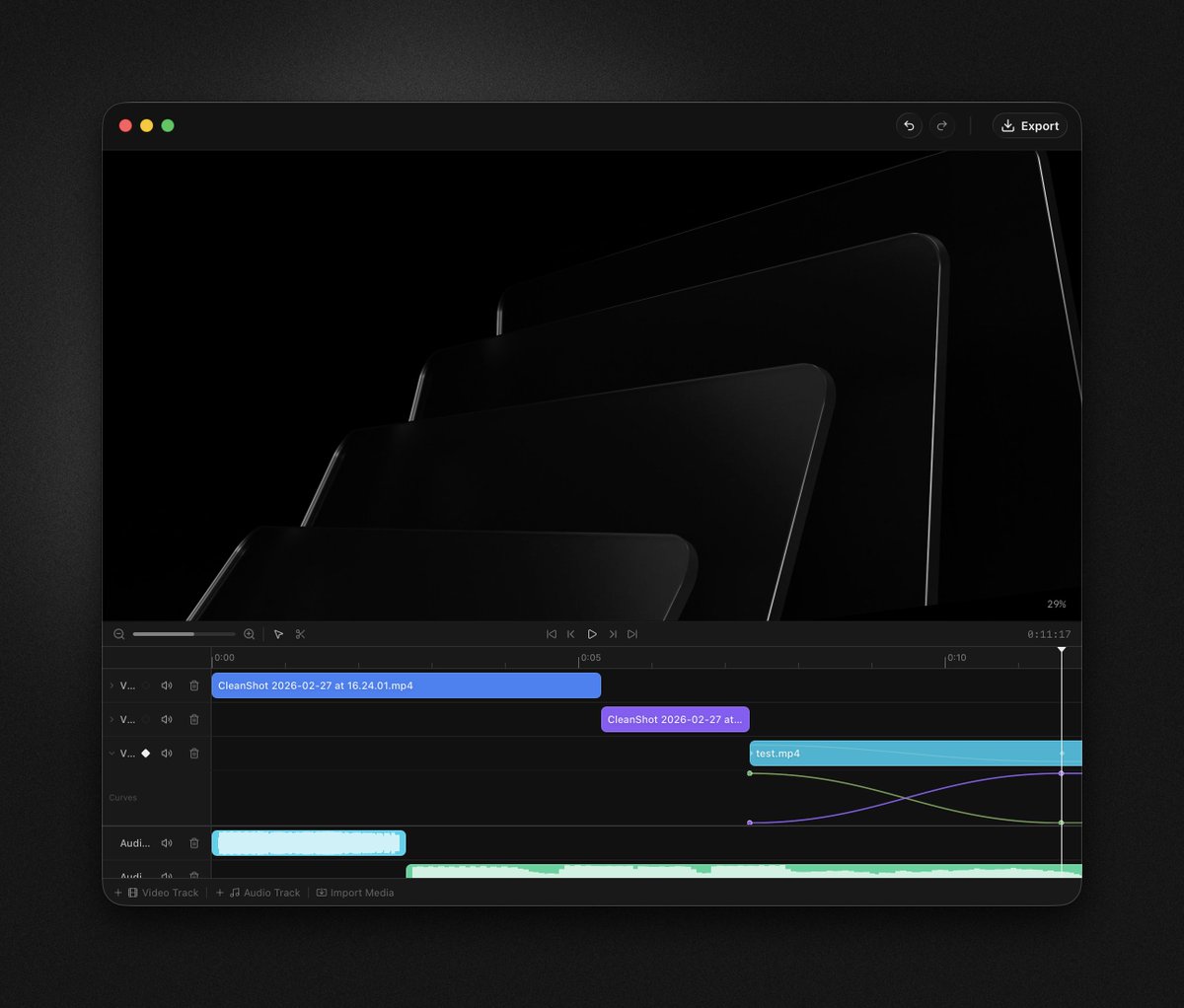Select the blue CleanShot 2026-02-27 at 16.24.01.mp4 clip
The width and height of the screenshot is (1184, 1008).
(x=406, y=685)
